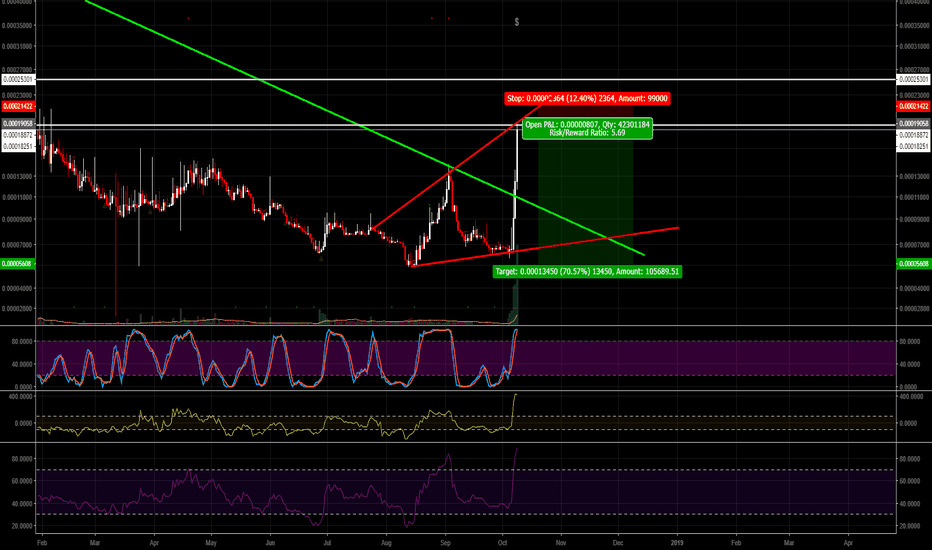
Task: Click the green Target 0.00013450 label
Action: 587,272
